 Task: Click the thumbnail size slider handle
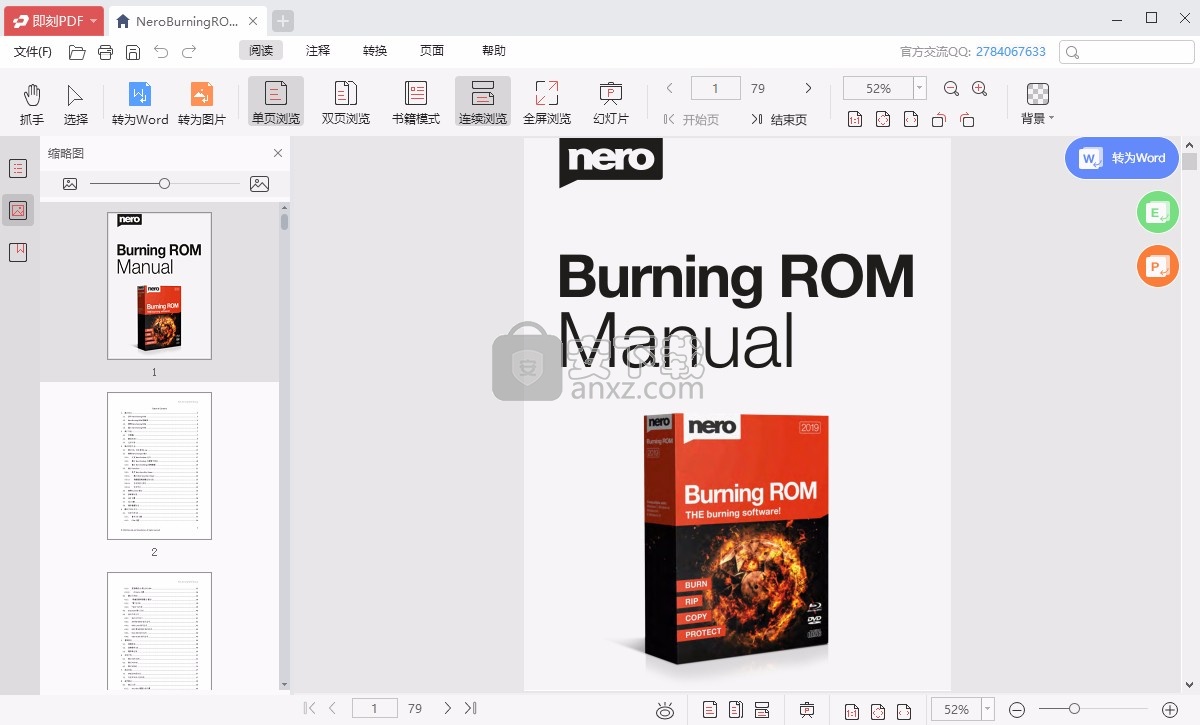[x=164, y=184]
